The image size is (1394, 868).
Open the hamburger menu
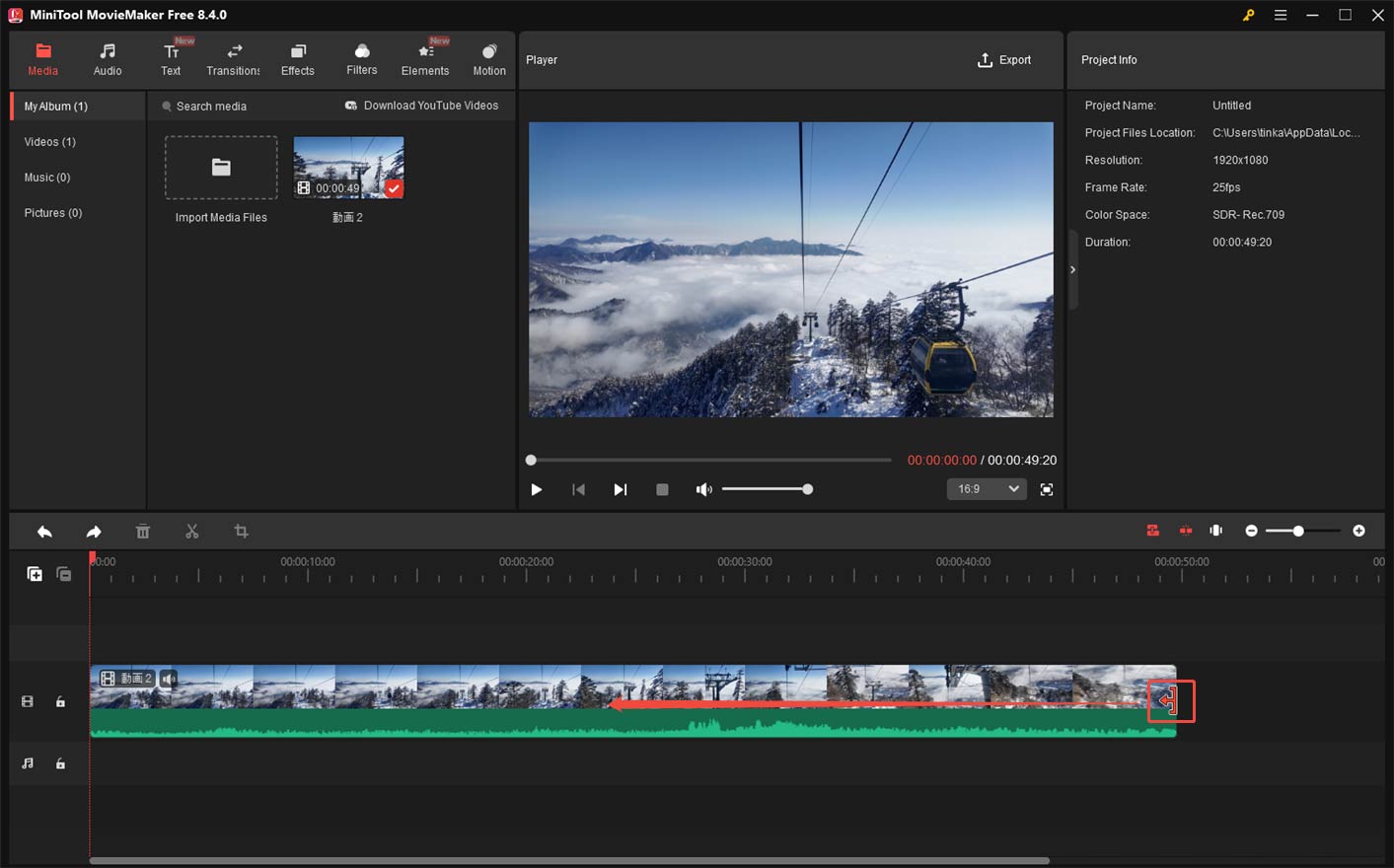[1281, 15]
